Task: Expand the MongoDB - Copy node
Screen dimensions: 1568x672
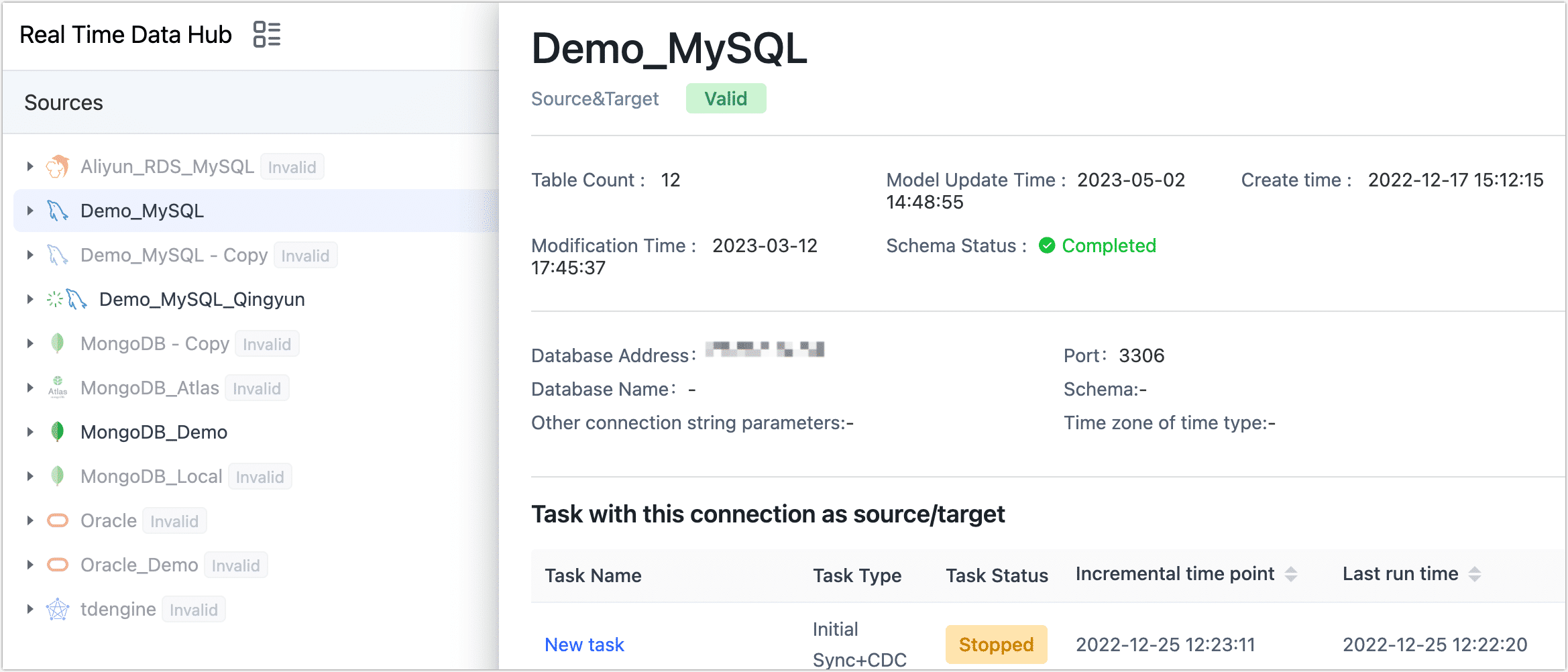Action: [x=30, y=343]
